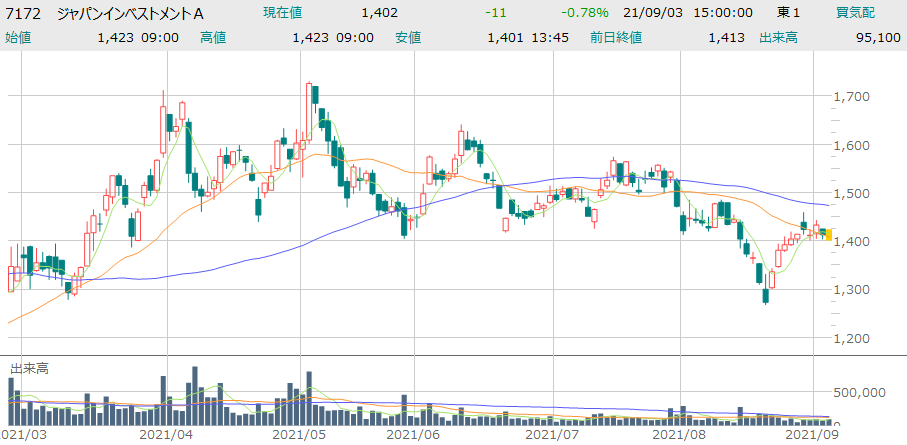Click the 出来高 label in volume panel
Screen dimensions: 907x445
click(x=29, y=369)
